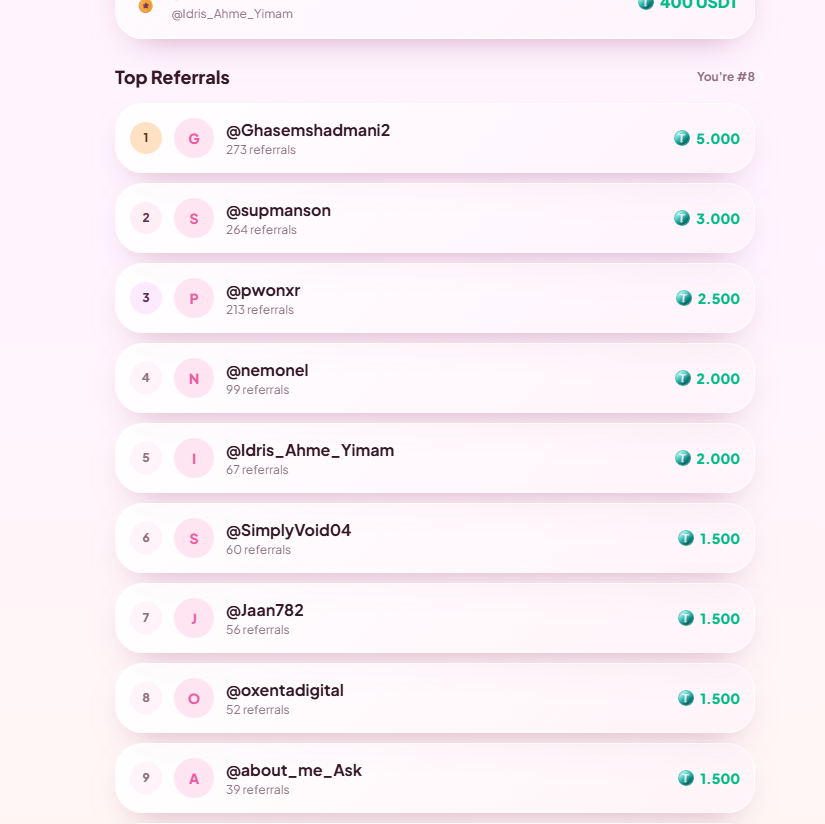Click the S avatar next to supmanson

click(194, 218)
